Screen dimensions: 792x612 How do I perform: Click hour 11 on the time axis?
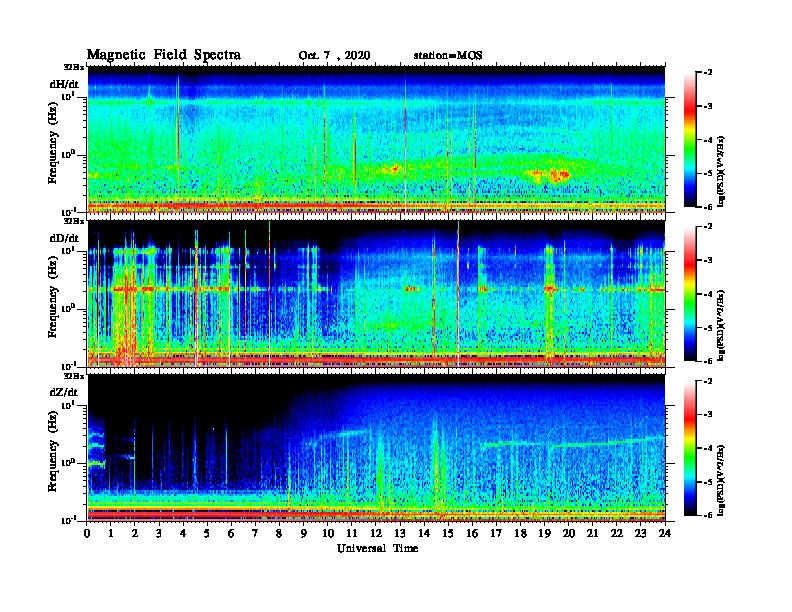point(352,533)
